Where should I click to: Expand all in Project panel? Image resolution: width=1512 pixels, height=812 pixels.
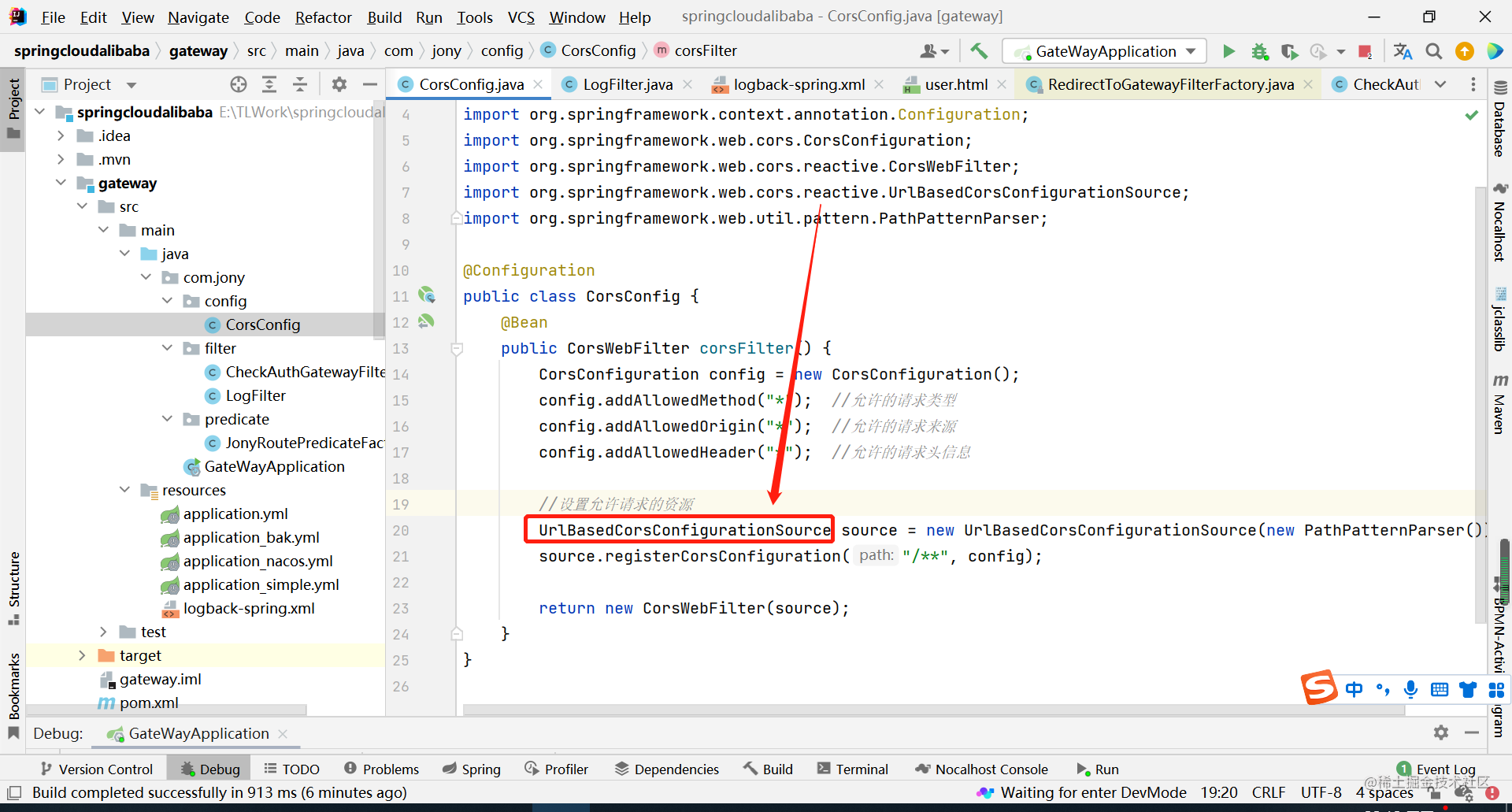tap(269, 84)
